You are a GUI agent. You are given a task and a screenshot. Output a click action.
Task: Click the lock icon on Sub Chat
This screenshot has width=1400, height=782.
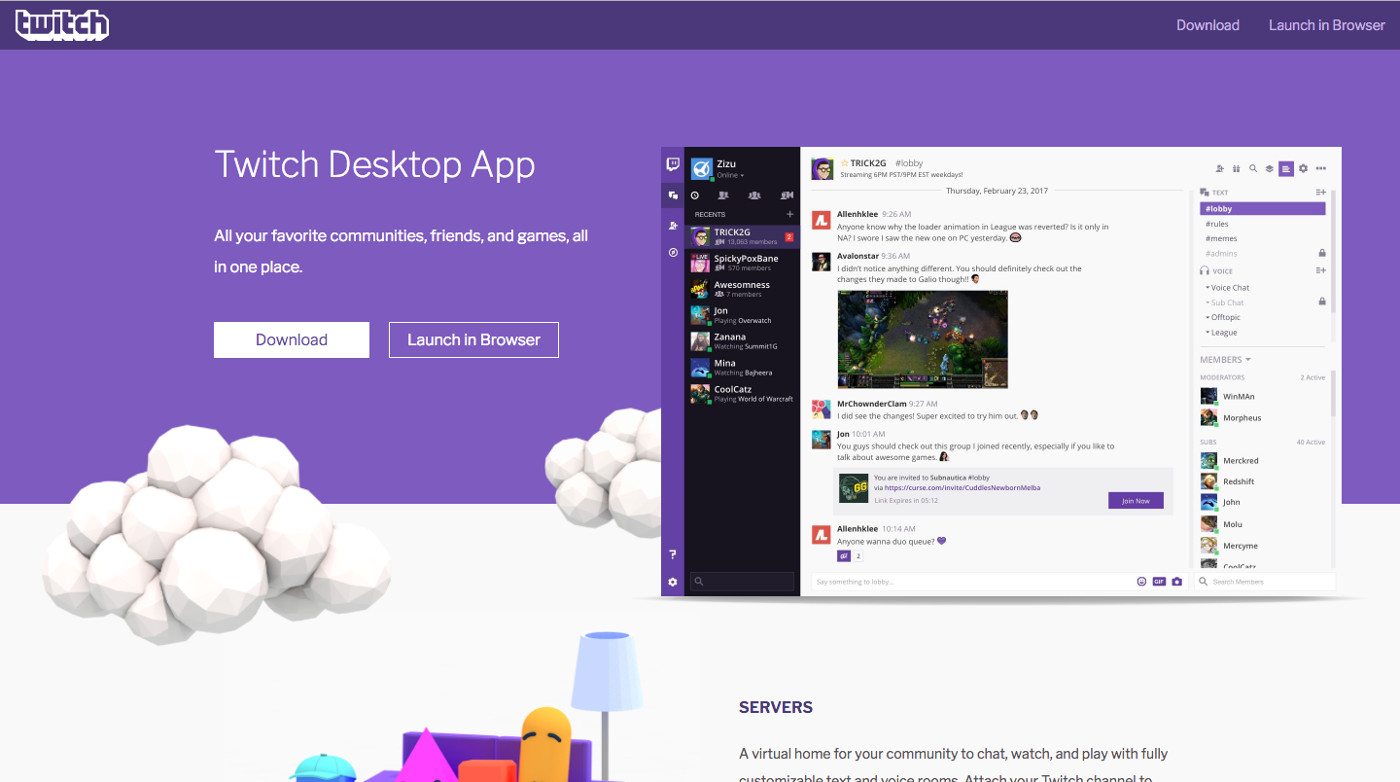(x=1322, y=302)
